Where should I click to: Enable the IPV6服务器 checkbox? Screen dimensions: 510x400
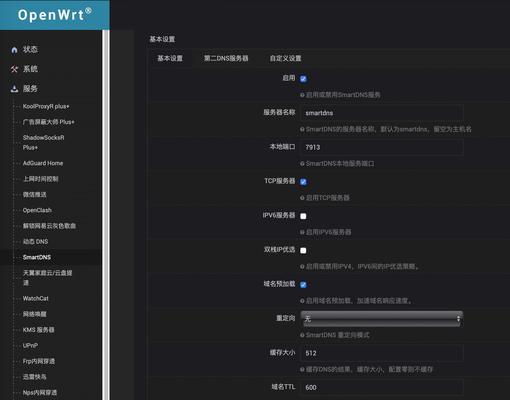(x=303, y=216)
